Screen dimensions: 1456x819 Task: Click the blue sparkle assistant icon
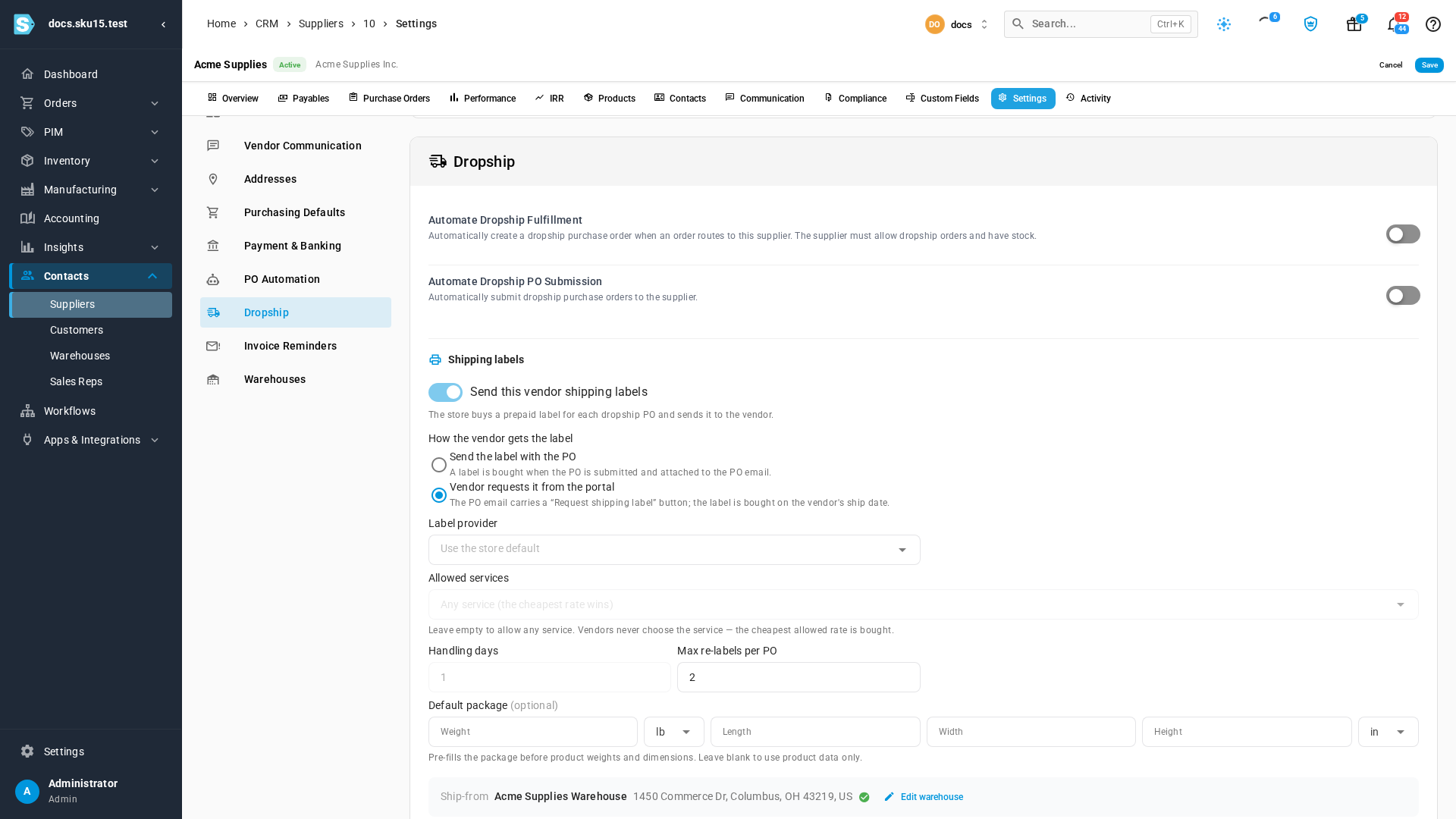(x=1224, y=24)
